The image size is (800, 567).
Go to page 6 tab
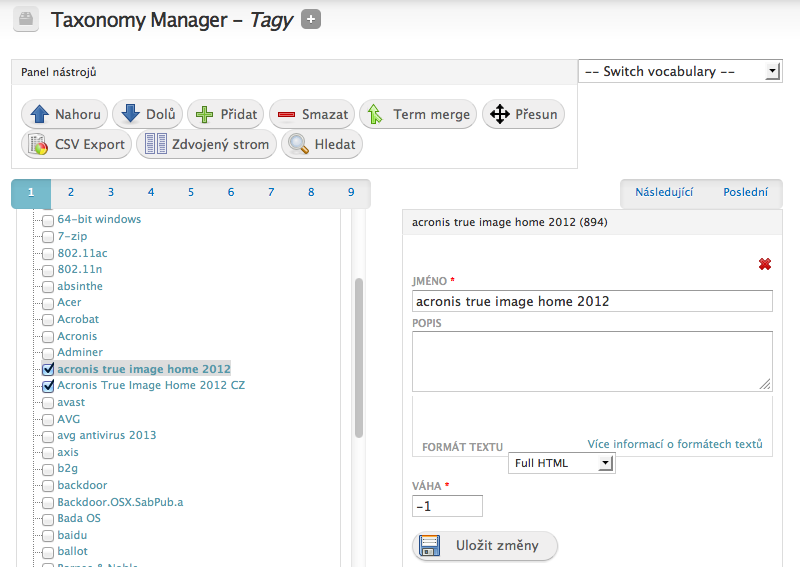tap(231, 192)
